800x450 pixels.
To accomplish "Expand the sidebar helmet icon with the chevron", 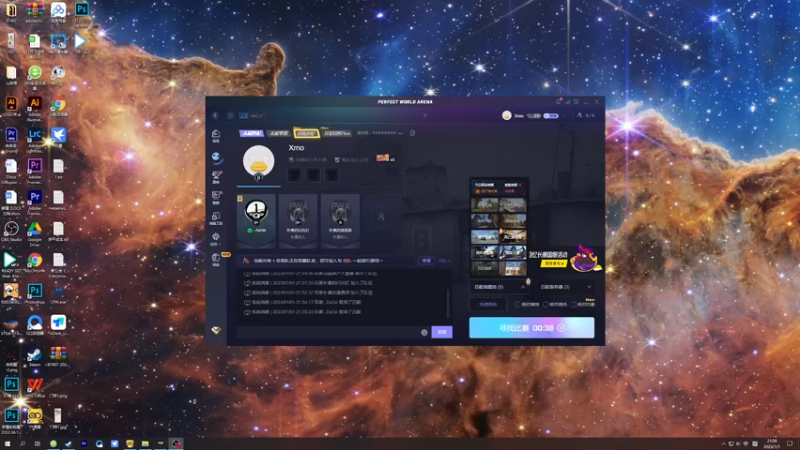I will 216,239.
